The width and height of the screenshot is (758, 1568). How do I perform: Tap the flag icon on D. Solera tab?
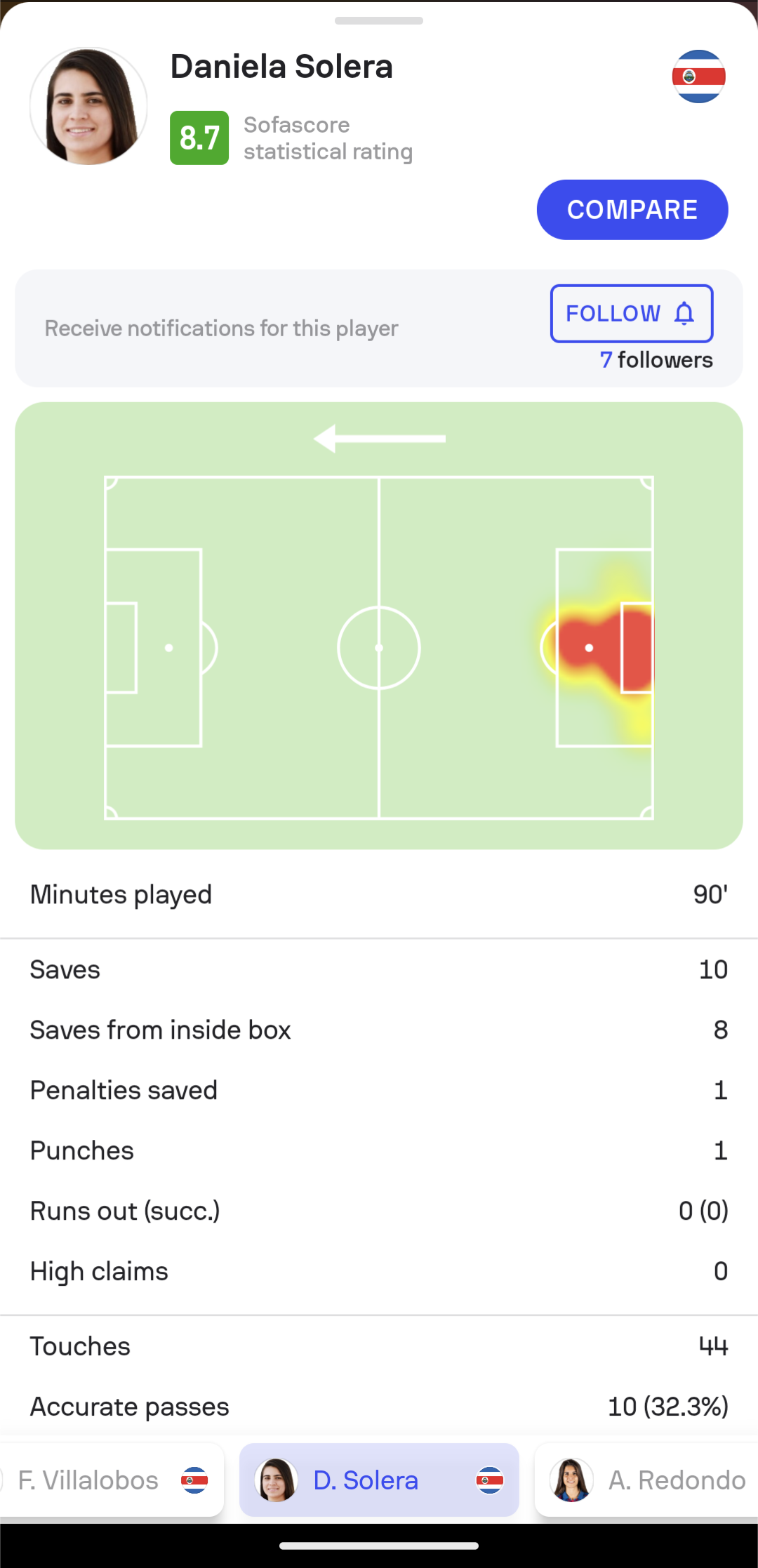click(x=490, y=1480)
